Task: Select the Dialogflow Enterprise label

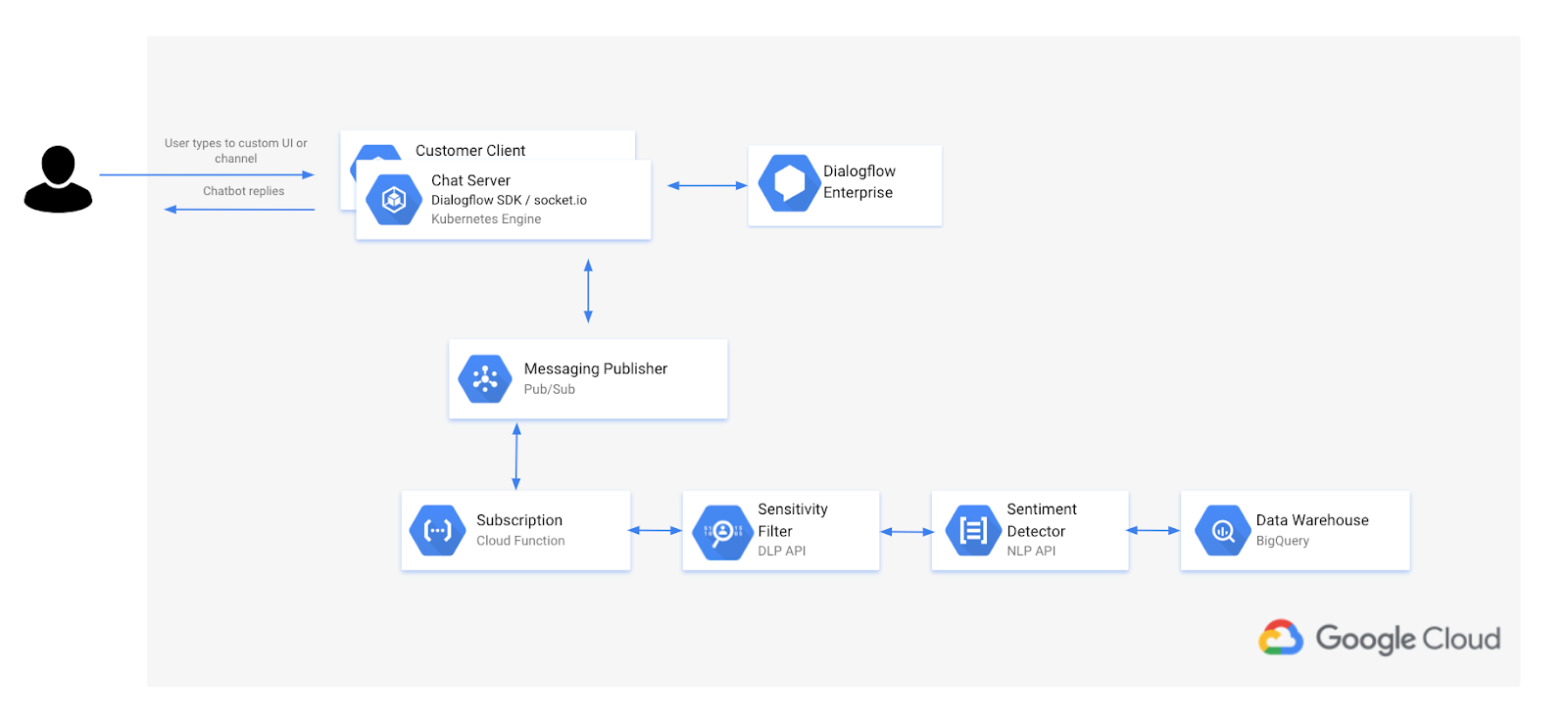Action: point(859,181)
